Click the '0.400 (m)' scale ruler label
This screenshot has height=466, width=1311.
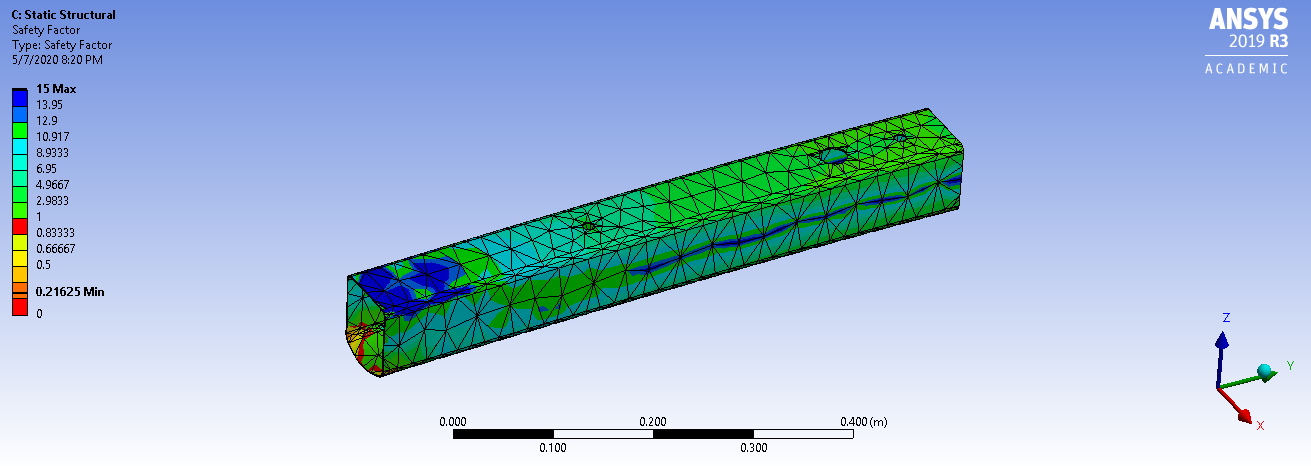coord(864,422)
